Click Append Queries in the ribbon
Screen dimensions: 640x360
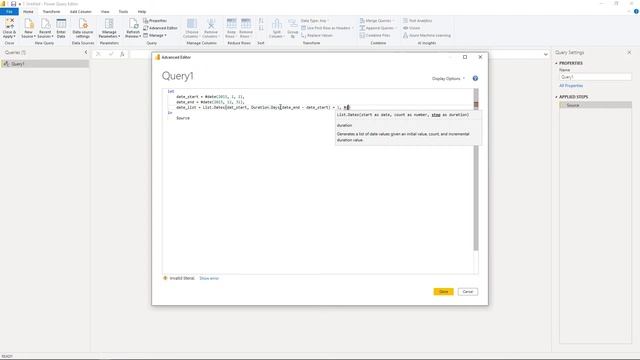(x=377, y=28)
